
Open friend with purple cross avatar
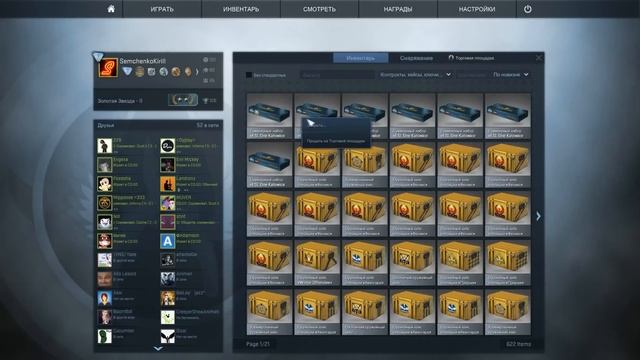coord(167,222)
